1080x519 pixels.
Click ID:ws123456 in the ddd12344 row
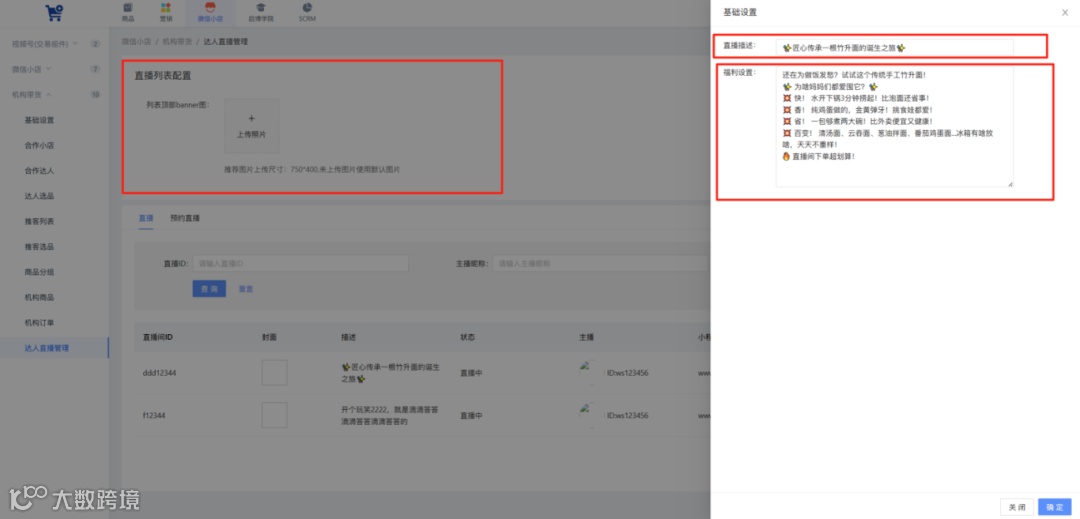click(x=627, y=372)
